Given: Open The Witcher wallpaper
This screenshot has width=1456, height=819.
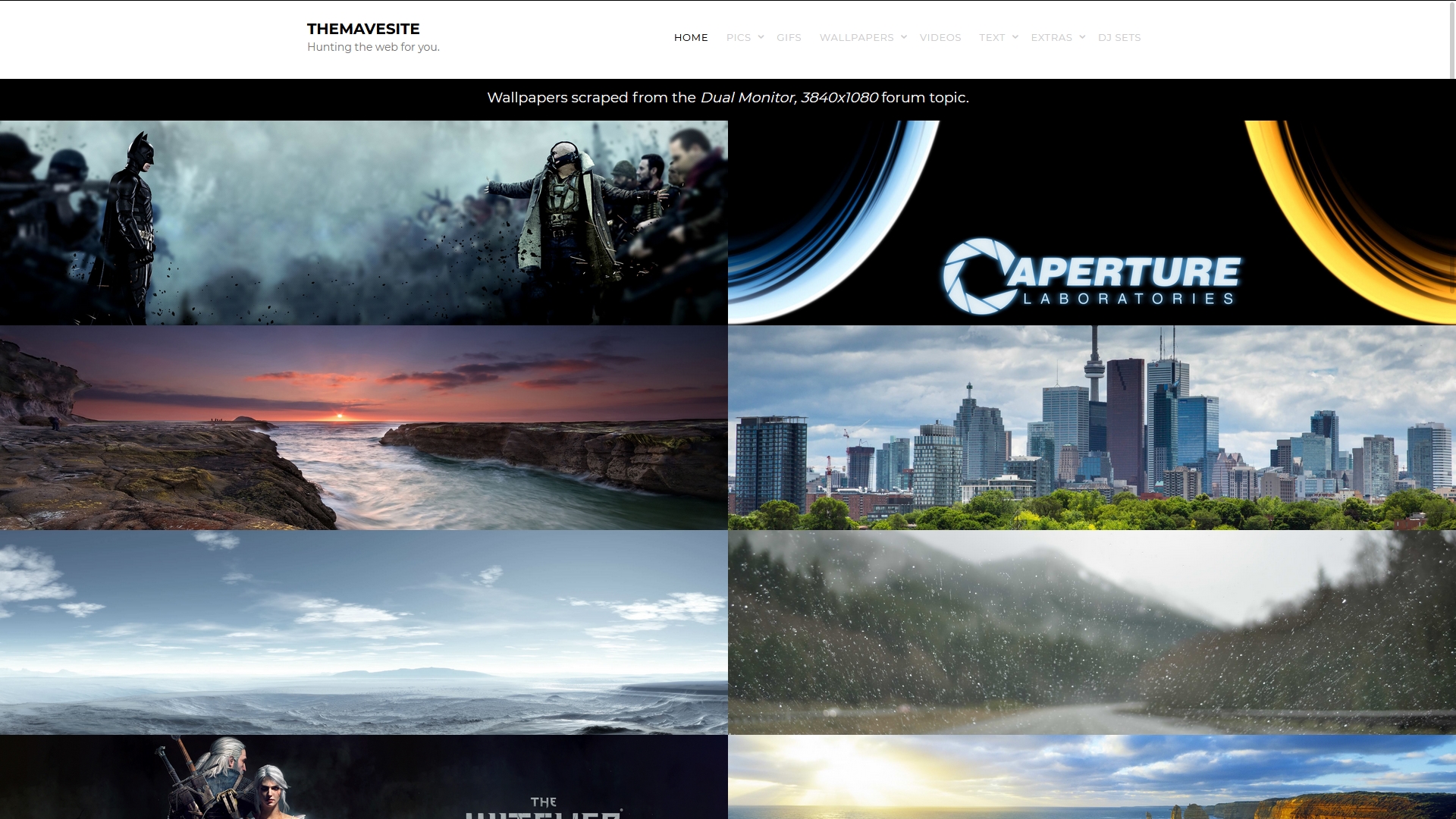Looking at the screenshot, I should click(364, 777).
